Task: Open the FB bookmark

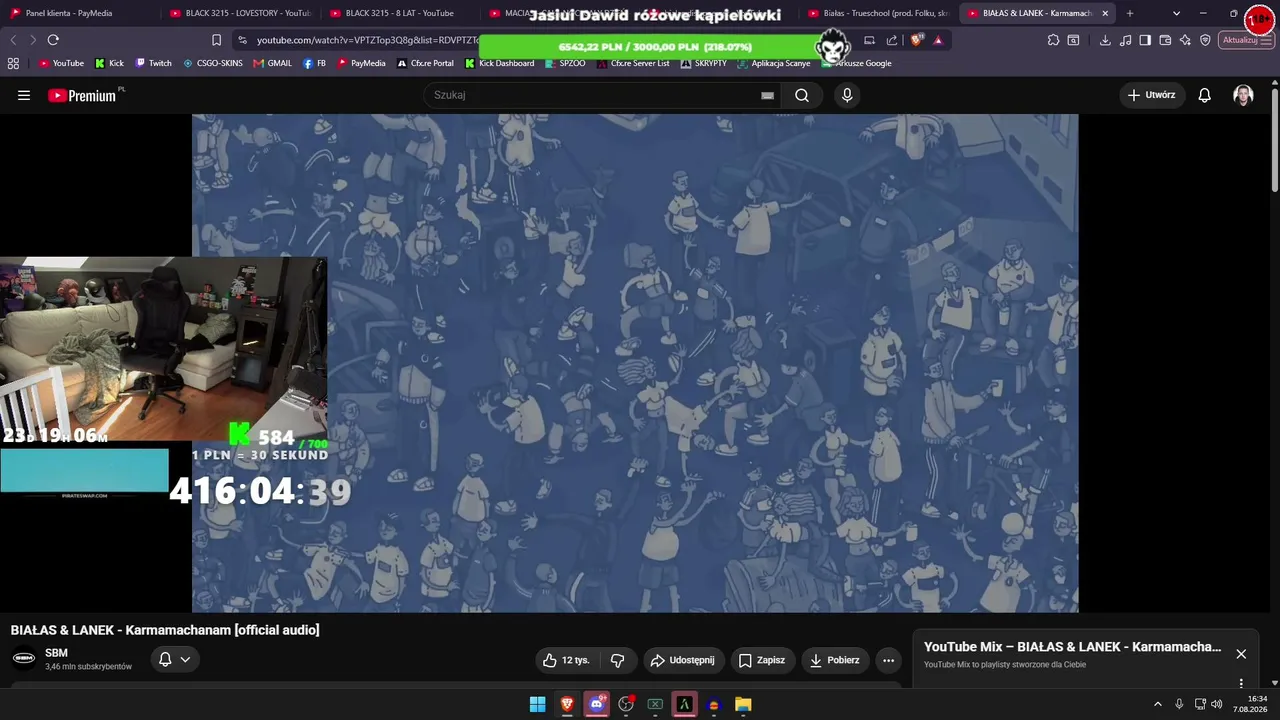Action: click(314, 63)
